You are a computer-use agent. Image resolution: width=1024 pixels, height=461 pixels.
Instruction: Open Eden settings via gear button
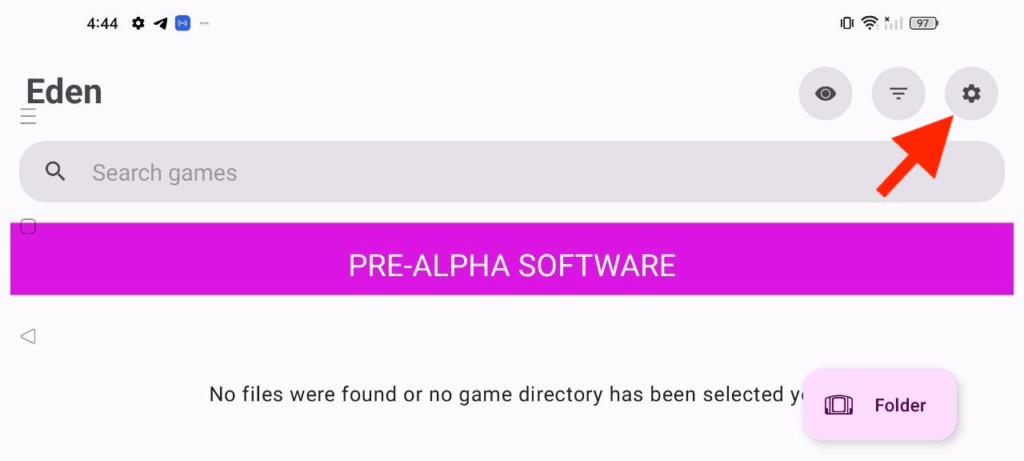[971, 93]
